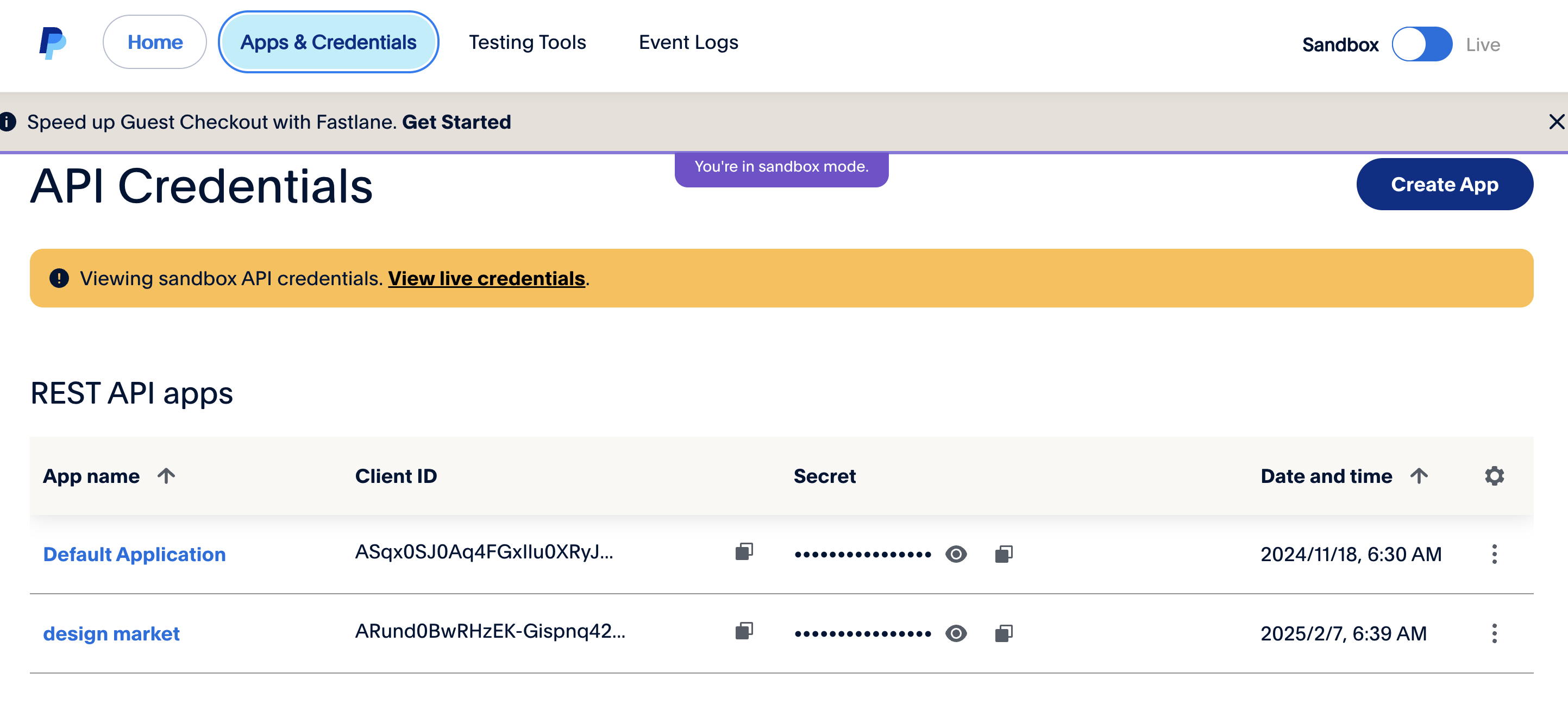Open Default Application row options menu

(x=1494, y=554)
